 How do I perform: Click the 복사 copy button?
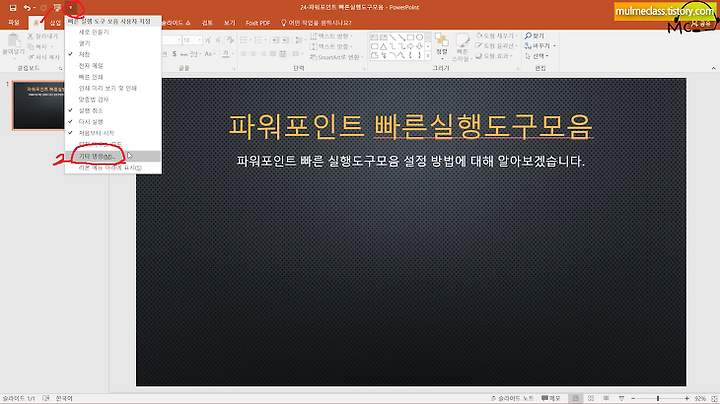(x=39, y=46)
